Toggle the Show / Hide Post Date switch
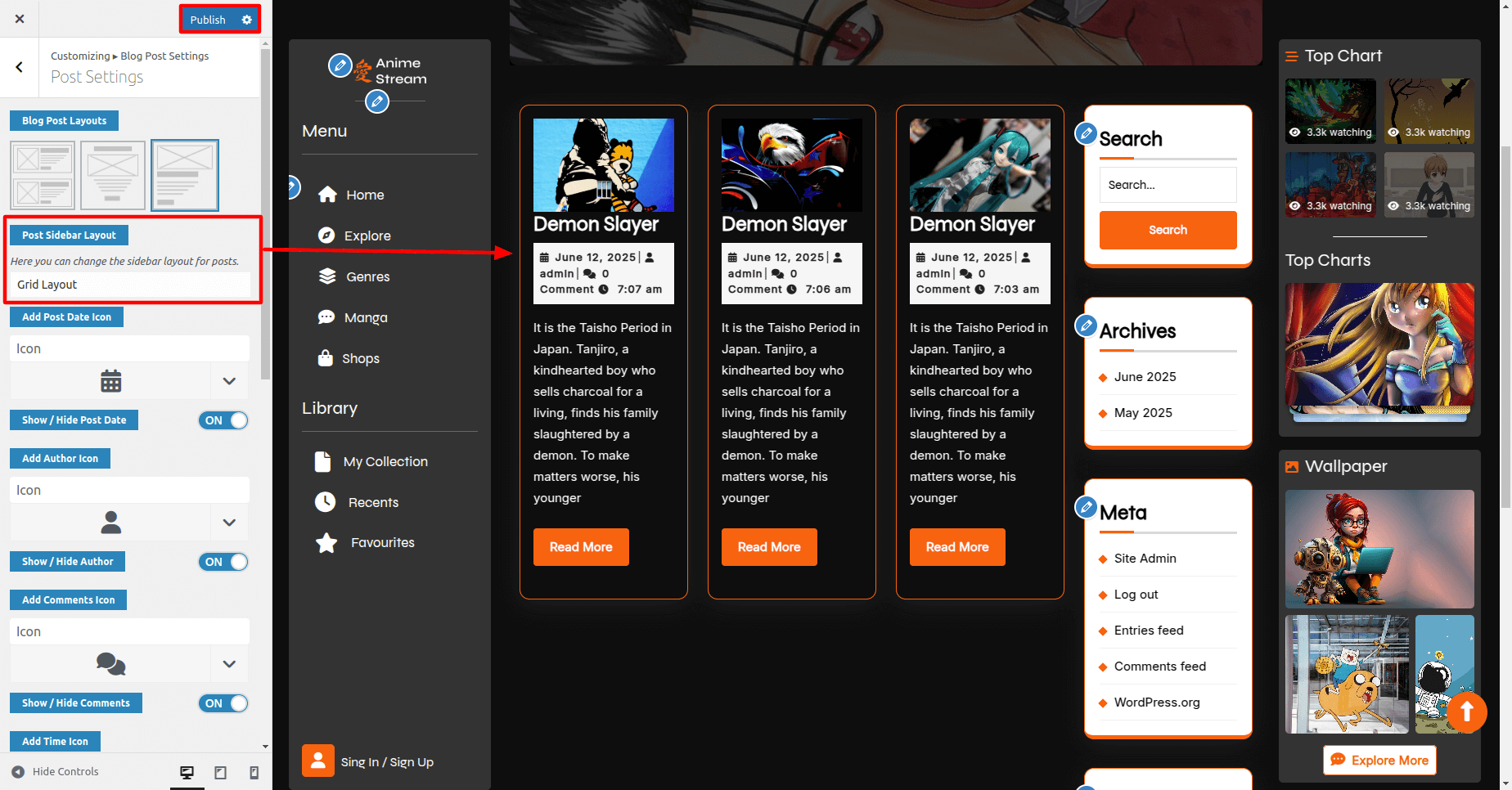Screen dimensions: 1512x790 coord(223,420)
